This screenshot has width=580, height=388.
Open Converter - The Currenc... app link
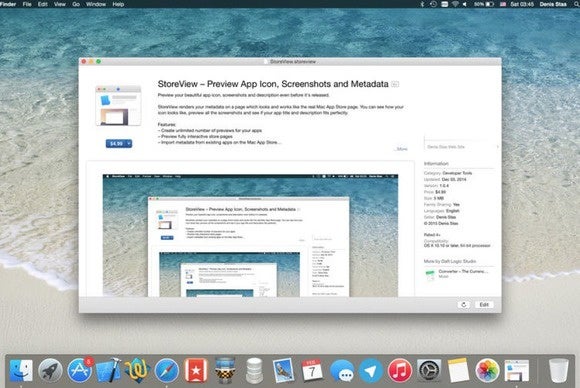click(x=463, y=271)
